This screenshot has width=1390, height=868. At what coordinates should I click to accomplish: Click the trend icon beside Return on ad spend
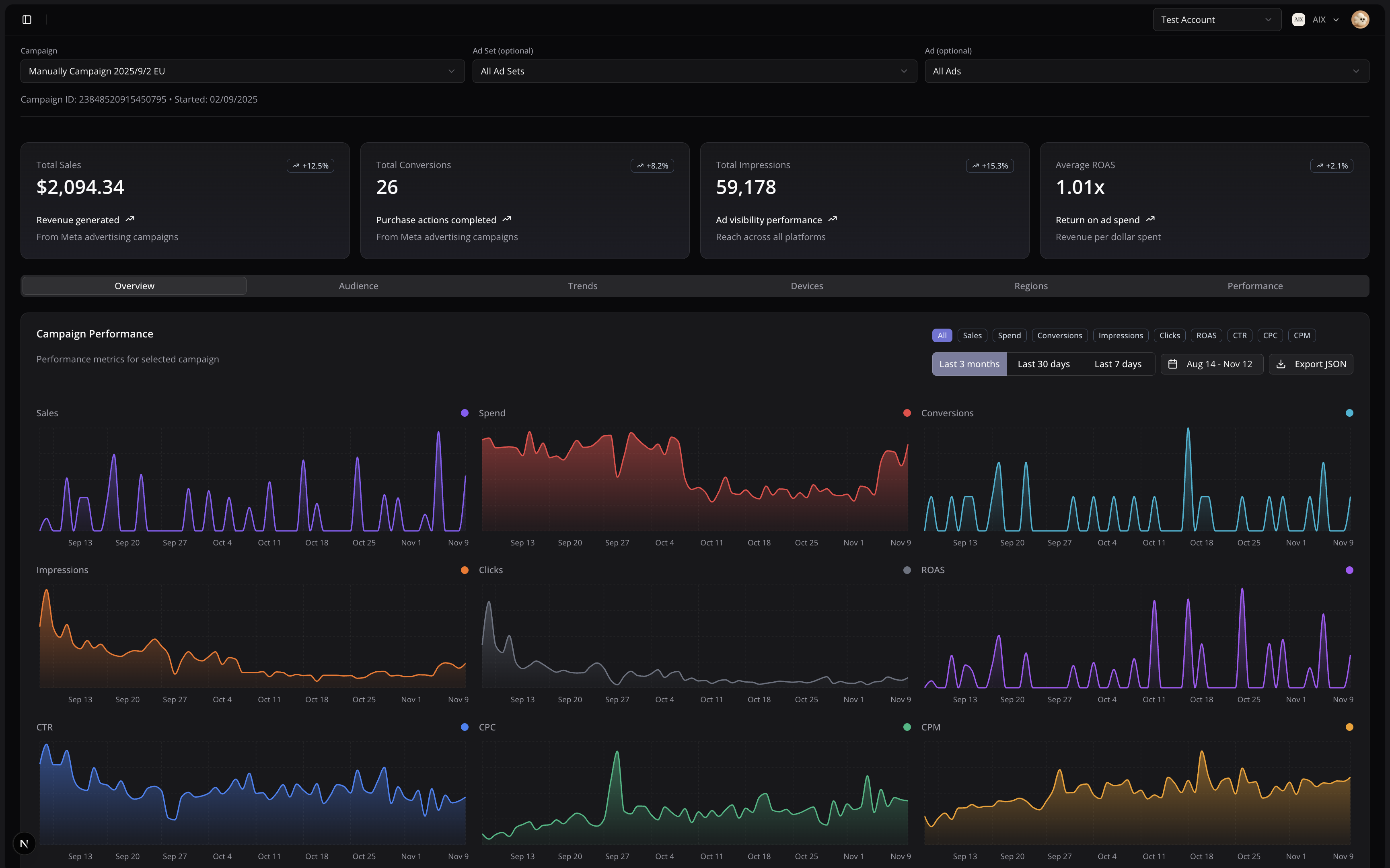point(1150,219)
